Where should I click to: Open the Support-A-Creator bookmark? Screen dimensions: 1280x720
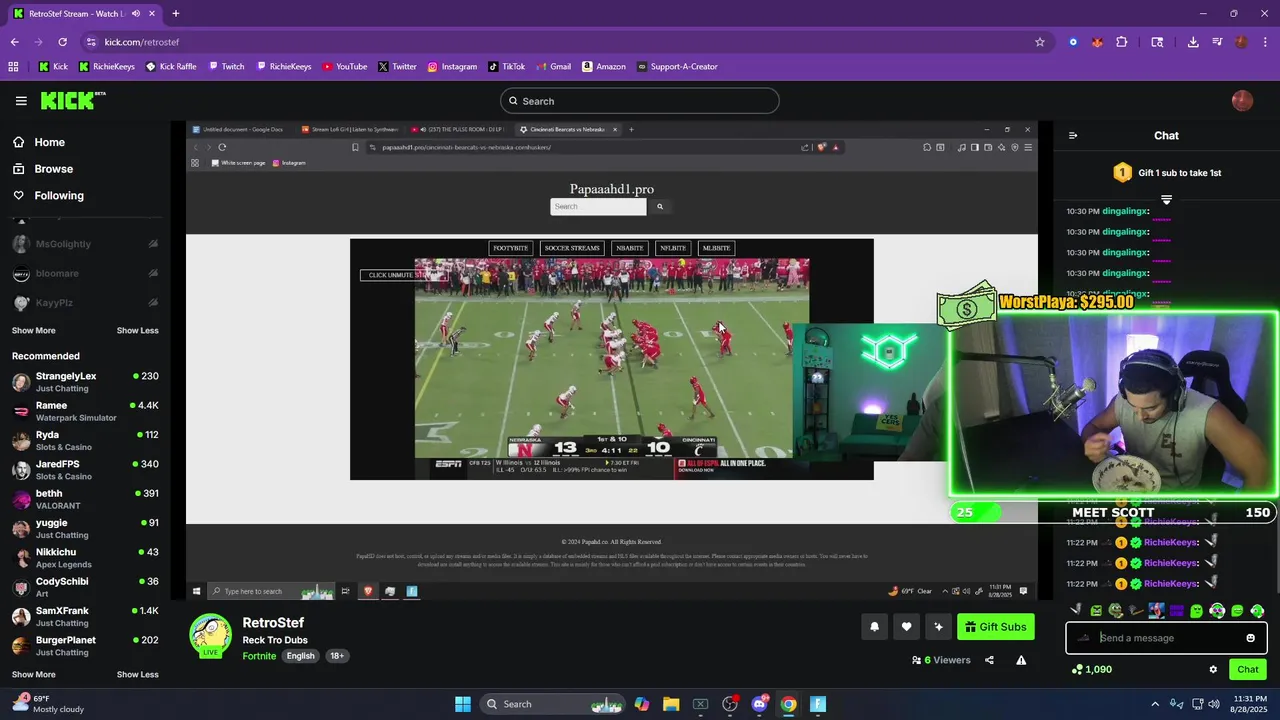(x=677, y=67)
